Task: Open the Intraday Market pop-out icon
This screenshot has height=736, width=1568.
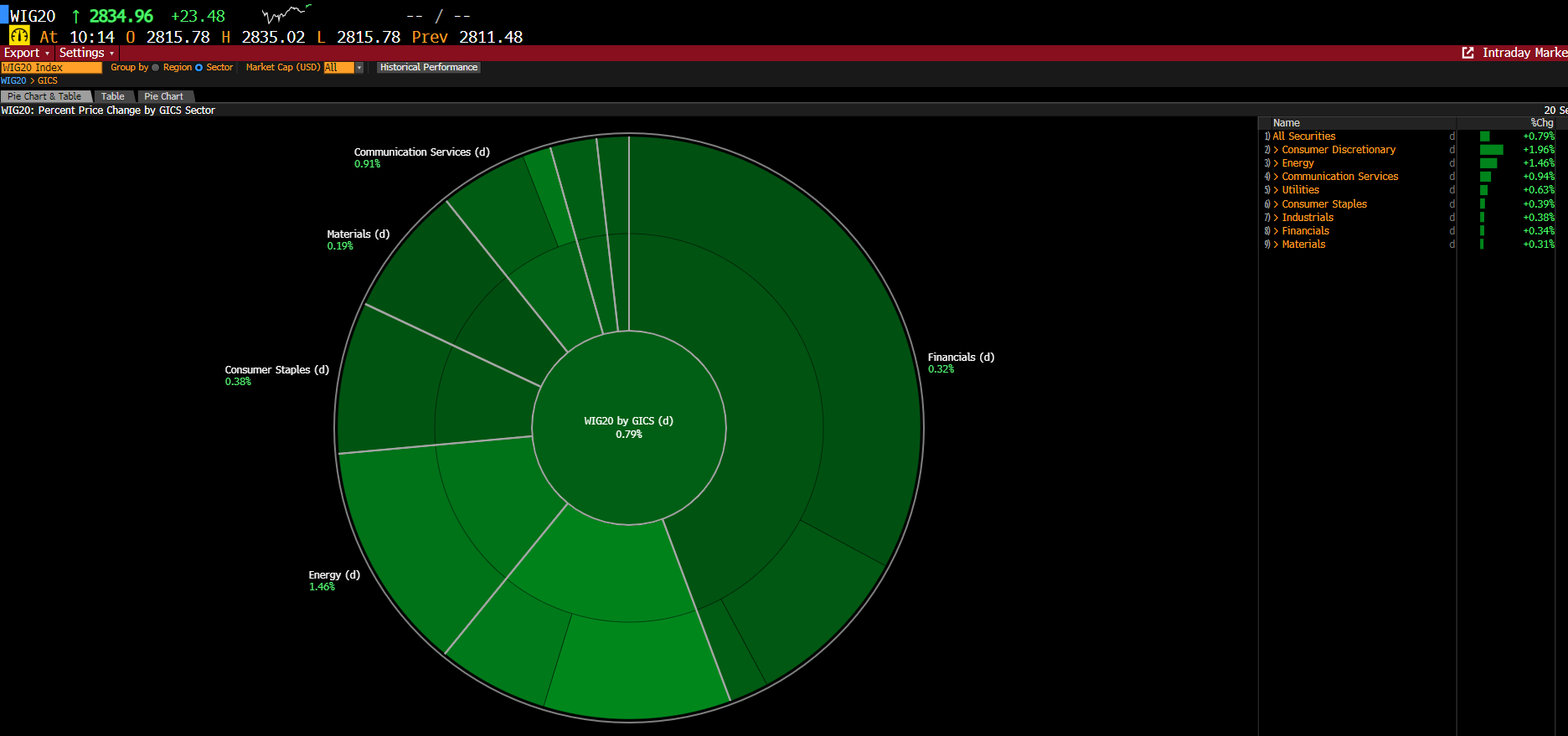Action: pyautogui.click(x=1467, y=53)
